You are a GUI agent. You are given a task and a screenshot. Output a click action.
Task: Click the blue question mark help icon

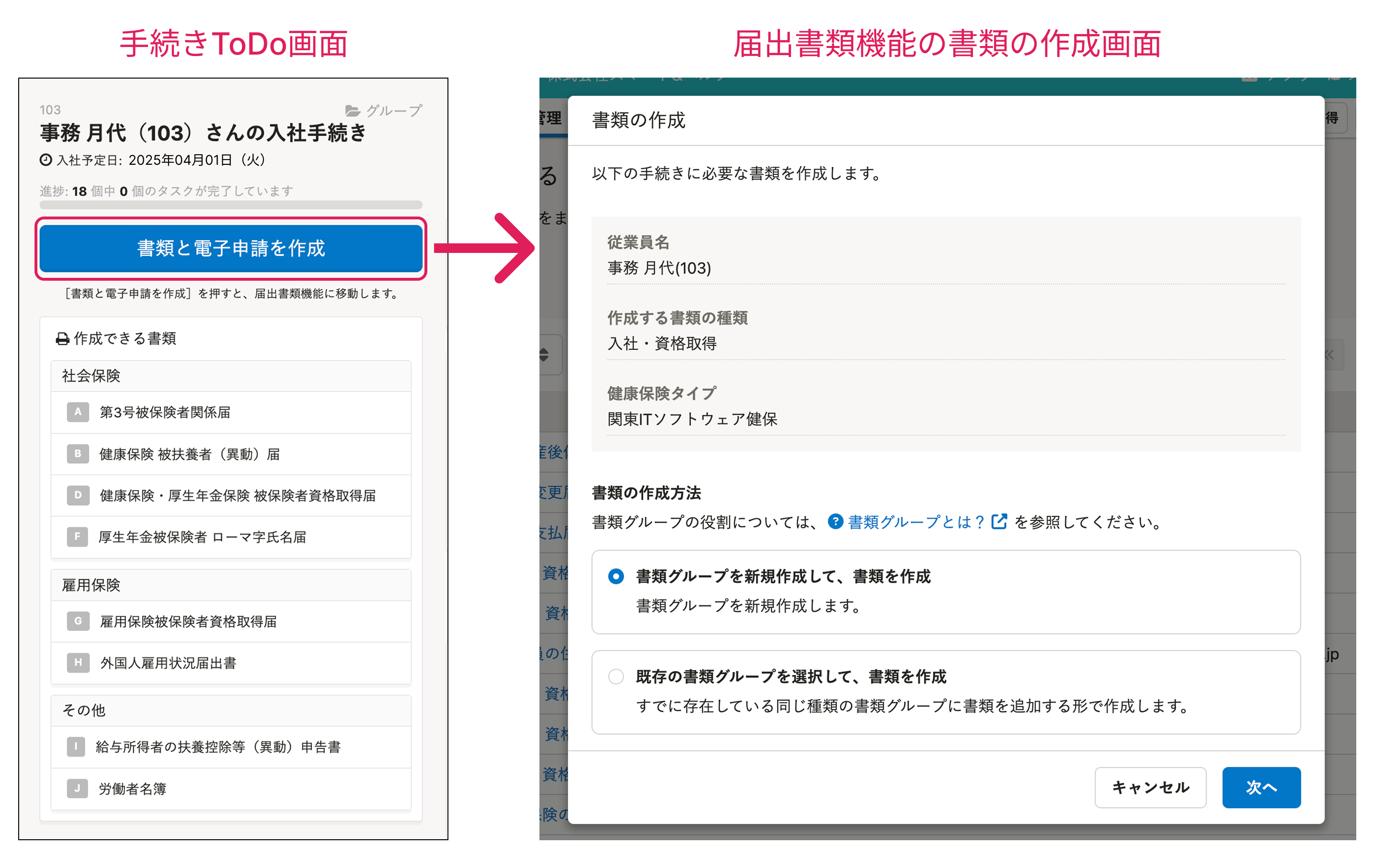tap(836, 522)
